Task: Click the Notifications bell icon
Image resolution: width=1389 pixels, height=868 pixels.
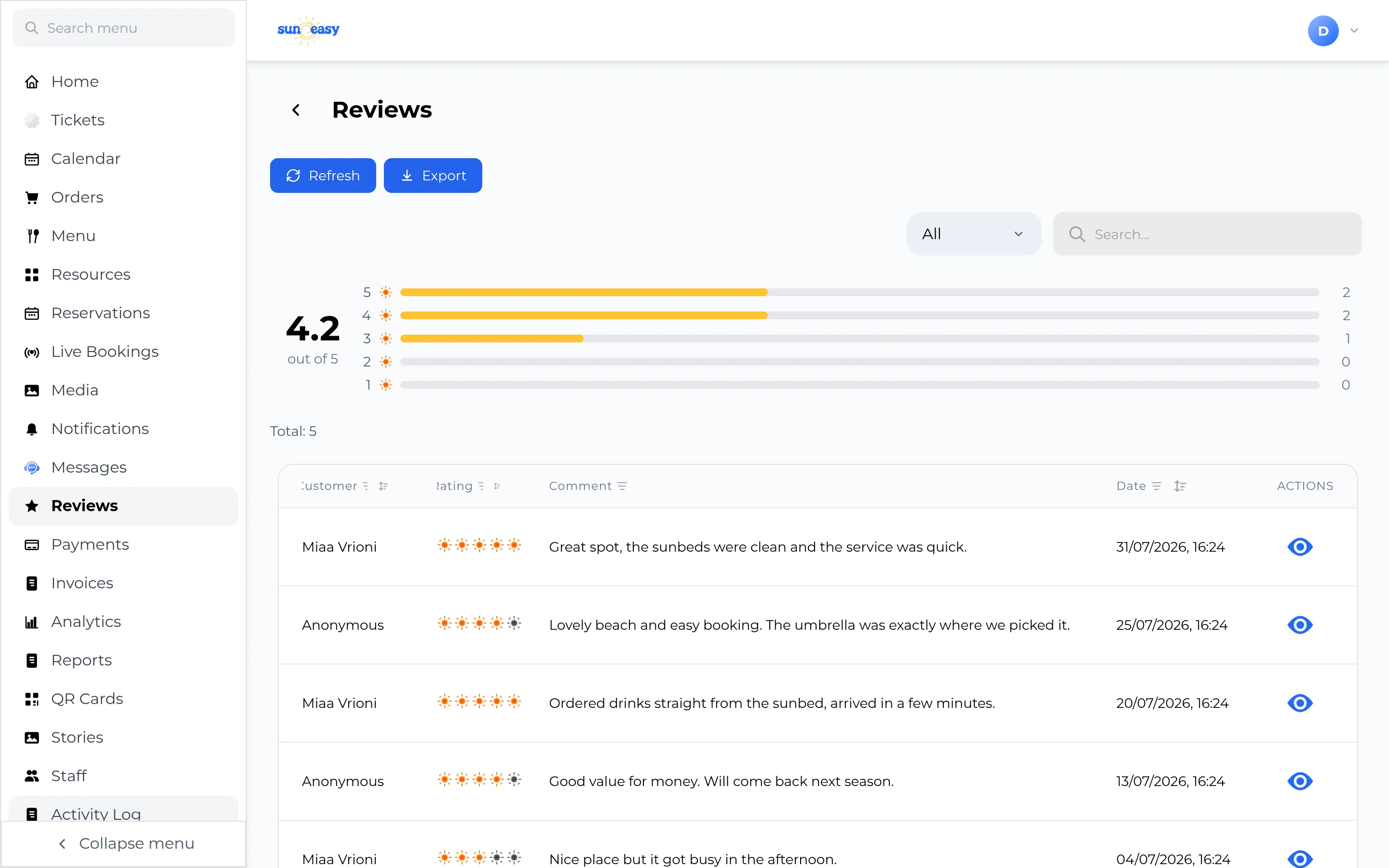Action: pos(32,429)
